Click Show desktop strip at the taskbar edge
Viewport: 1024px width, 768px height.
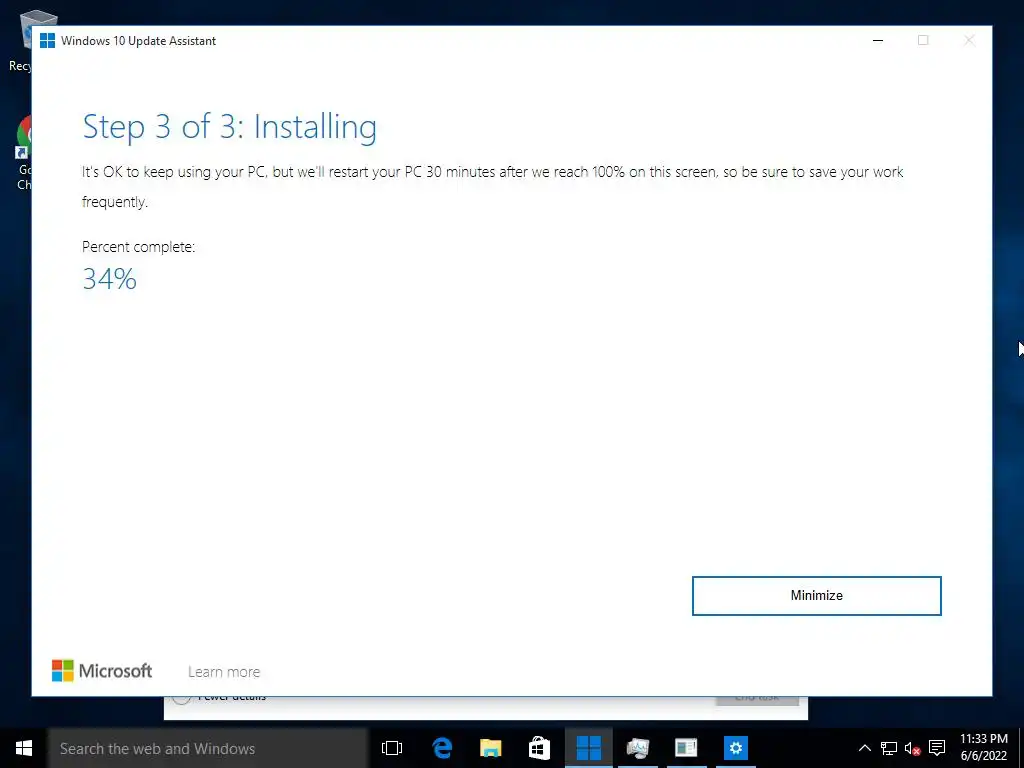pyautogui.click(x=1021, y=748)
